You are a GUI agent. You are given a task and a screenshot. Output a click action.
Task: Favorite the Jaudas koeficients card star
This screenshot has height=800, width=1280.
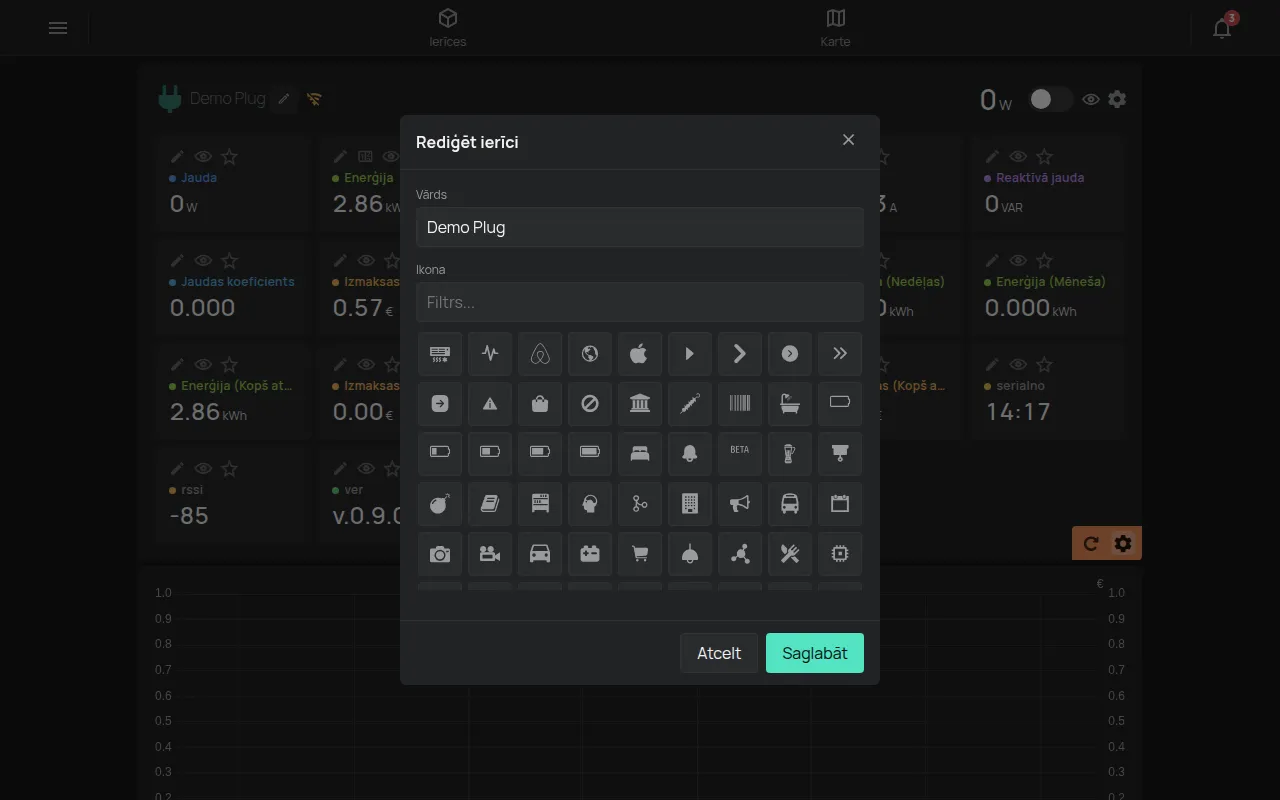tap(229, 261)
